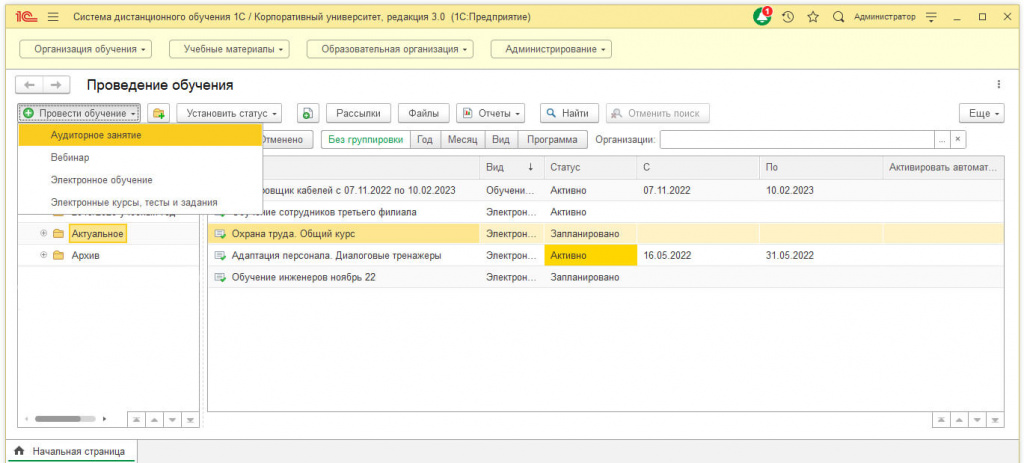Viewport: 1024px width, 463px height.
Task: Select Вебинар menu item
Action: tap(140, 157)
